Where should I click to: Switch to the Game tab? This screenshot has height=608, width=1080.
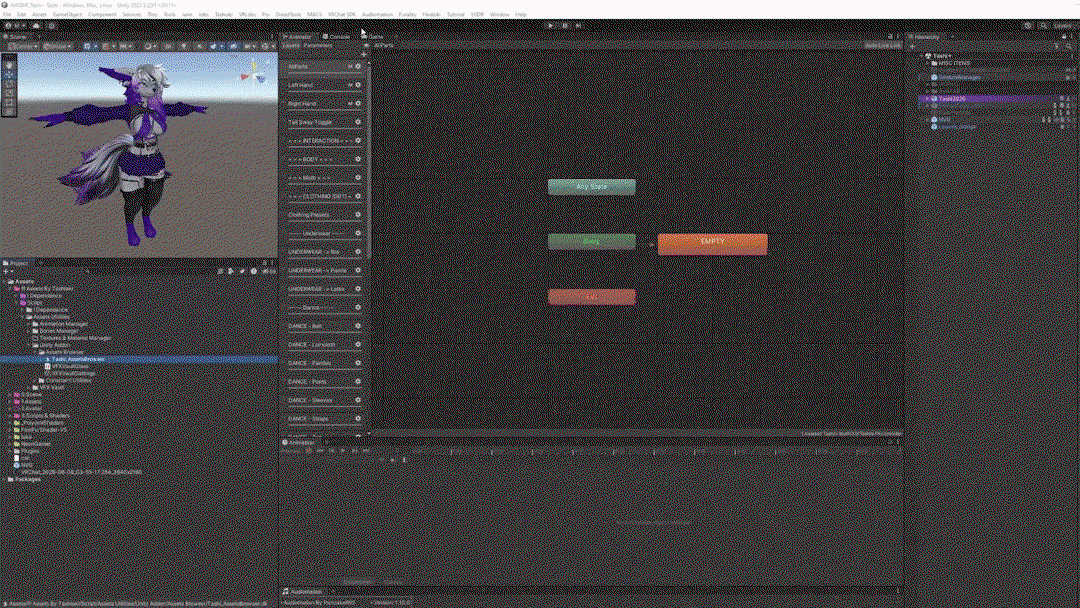click(x=373, y=36)
